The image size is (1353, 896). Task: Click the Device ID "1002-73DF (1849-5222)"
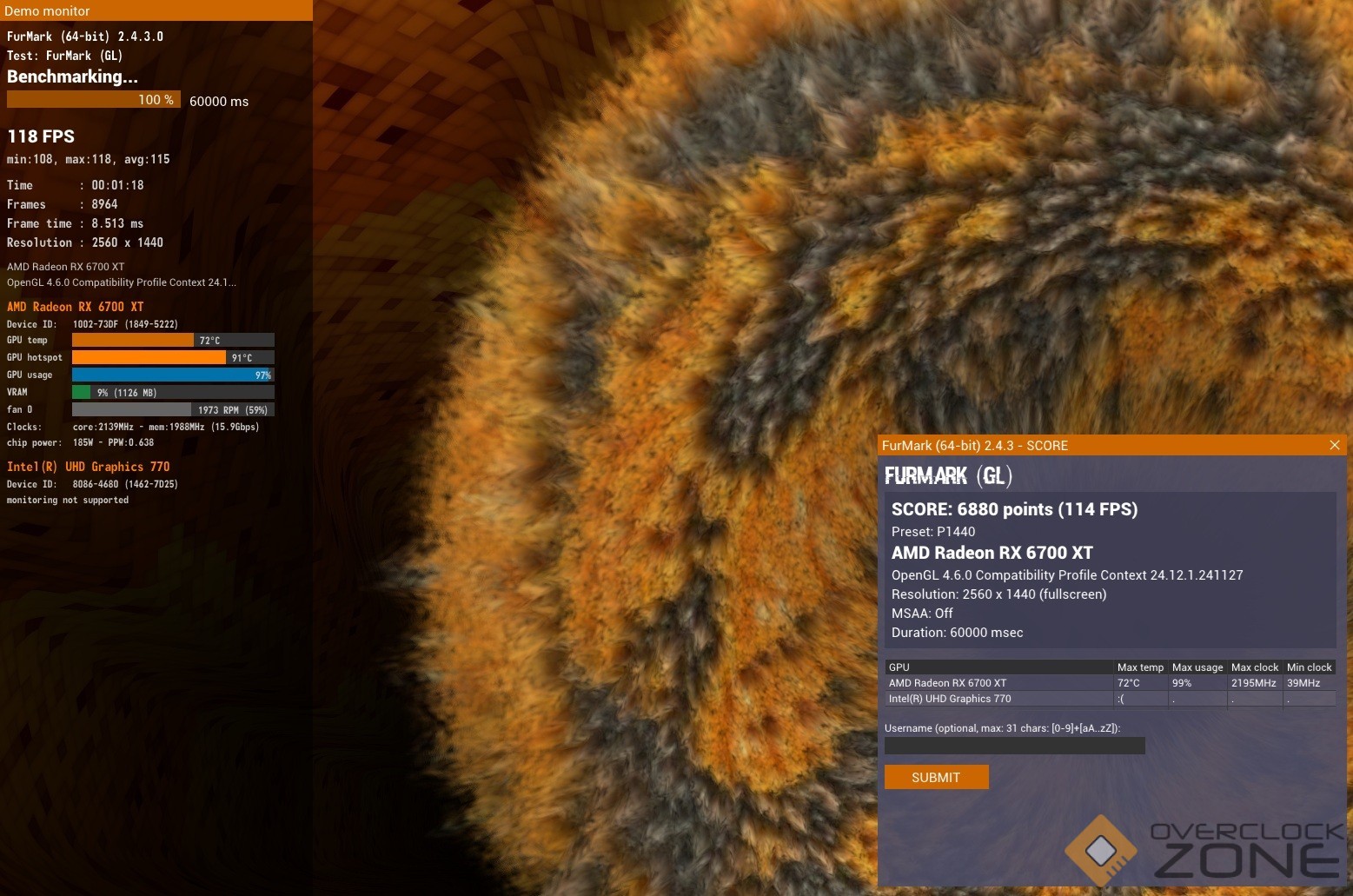pyautogui.click(x=125, y=324)
